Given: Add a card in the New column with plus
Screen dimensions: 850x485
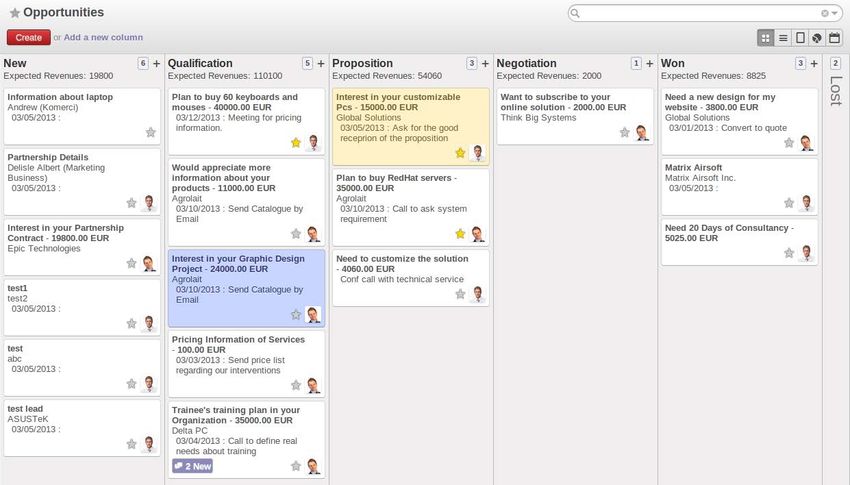Looking at the screenshot, I should (157, 63).
